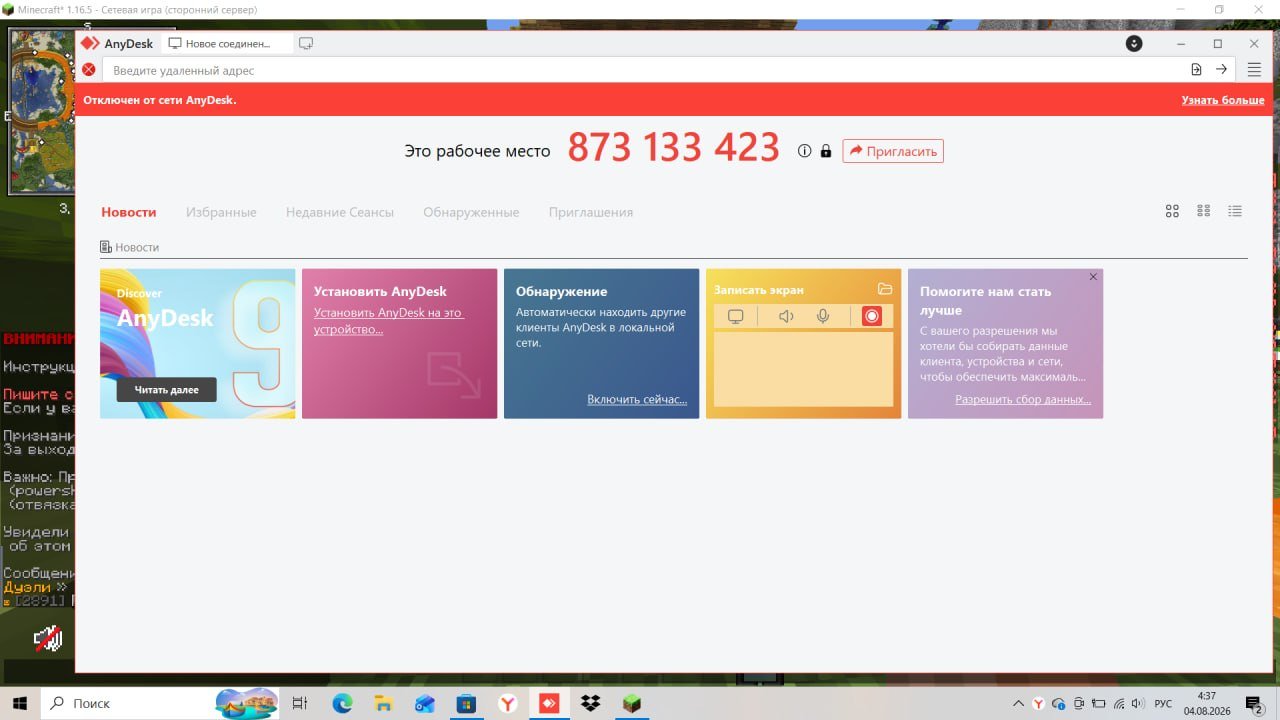Click the Разрешить сбор данных link
This screenshot has width=1280, height=720.
1023,399
